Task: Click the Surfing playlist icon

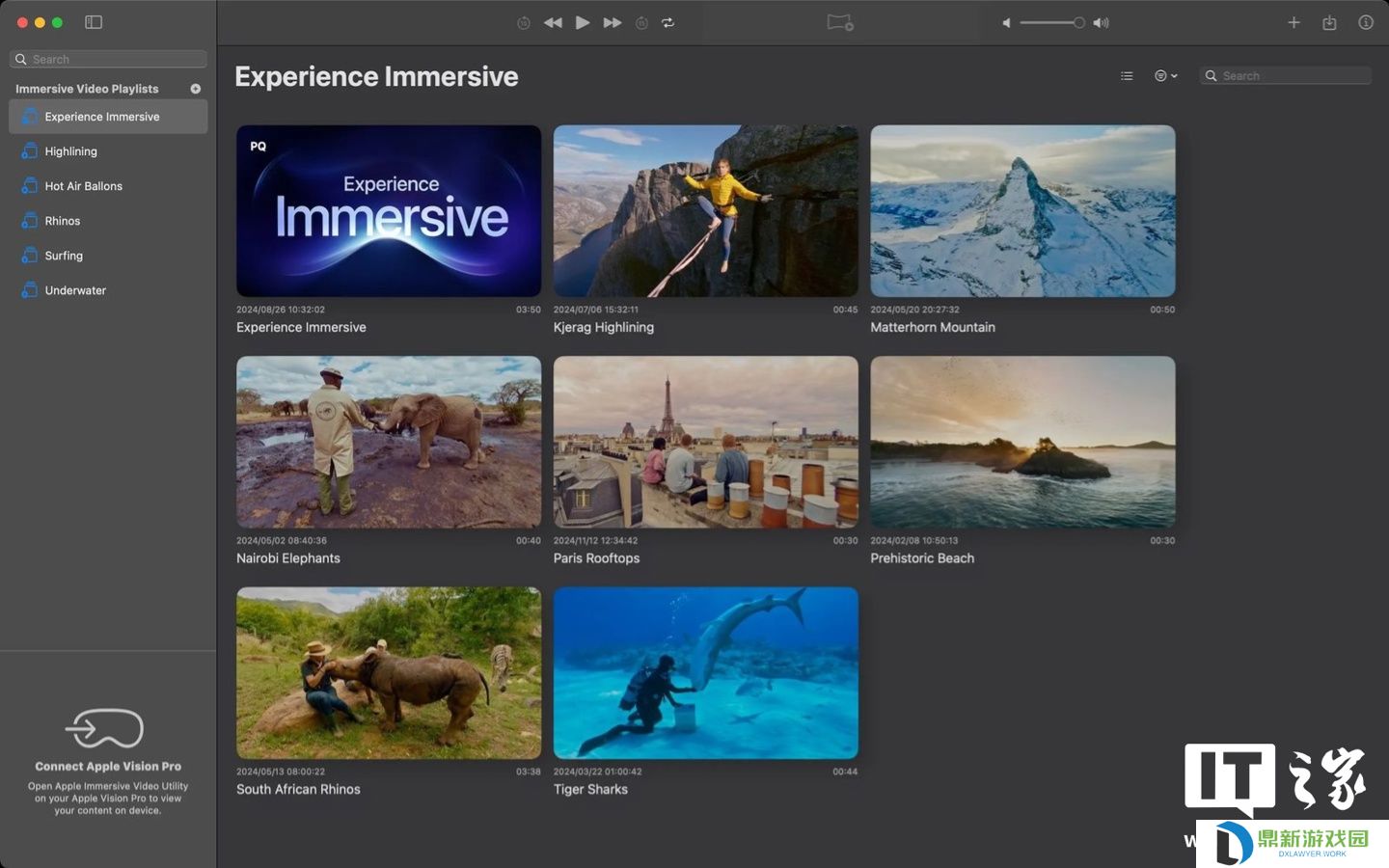Action: (x=30, y=256)
